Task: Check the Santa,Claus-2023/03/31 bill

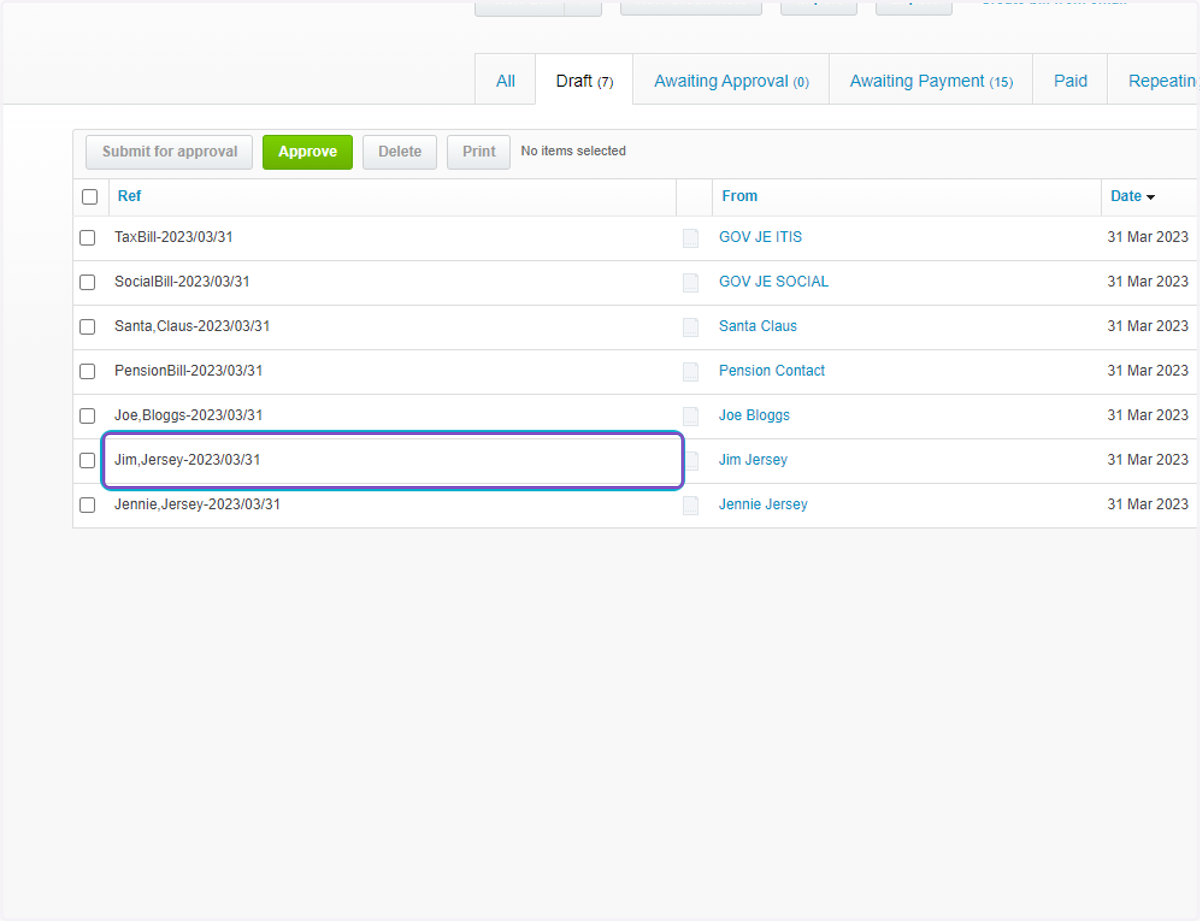Action: 88,327
